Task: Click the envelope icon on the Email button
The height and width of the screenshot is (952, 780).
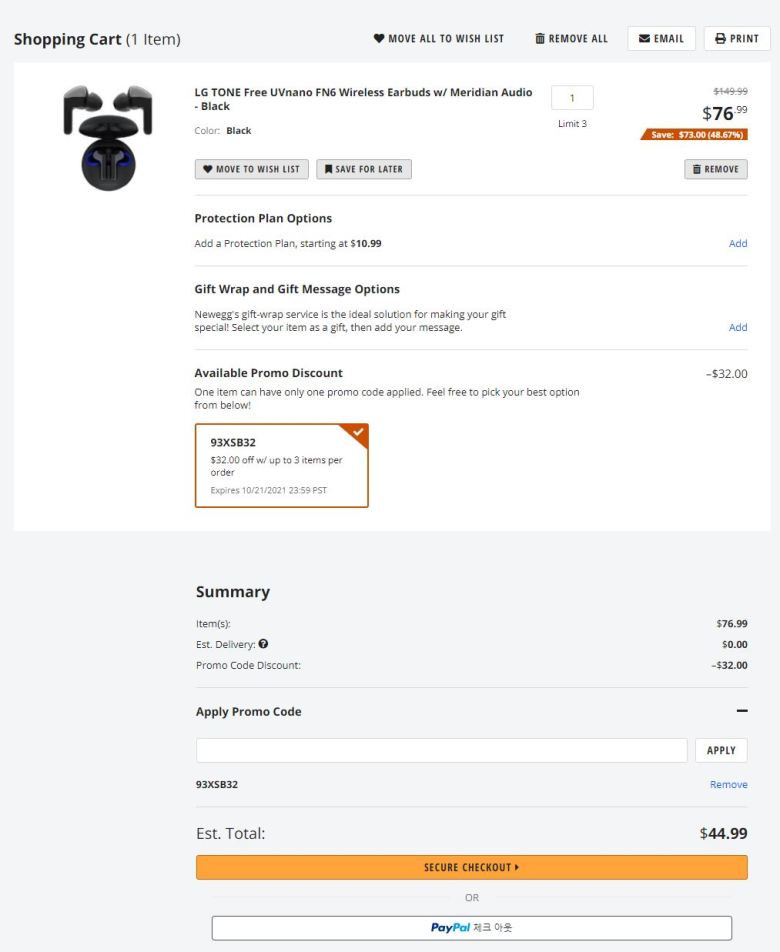Action: coord(644,38)
